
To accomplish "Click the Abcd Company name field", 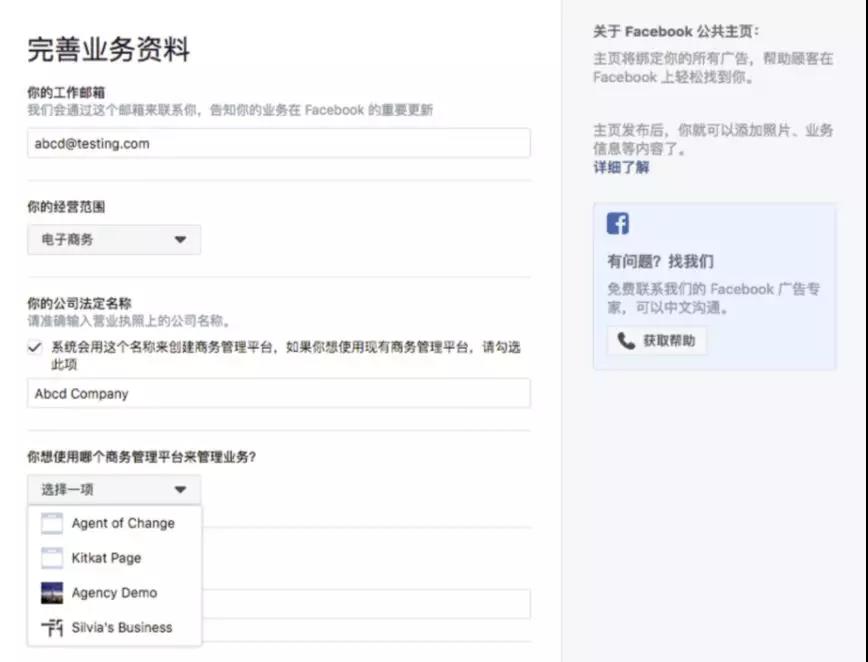I will pos(279,394).
